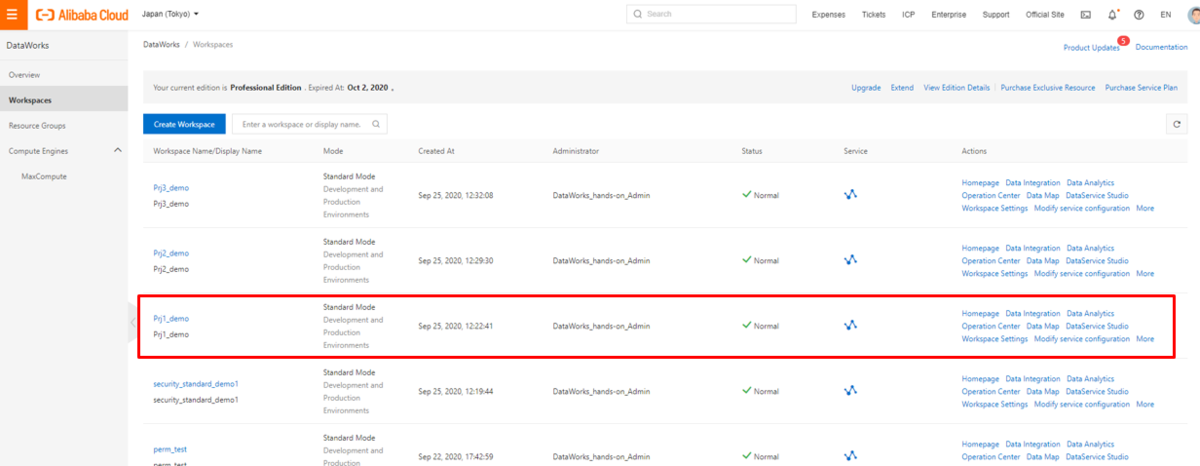Screen dimensions: 1200x466
Task: Open Resource Groups in sidebar
Action: 37,125
